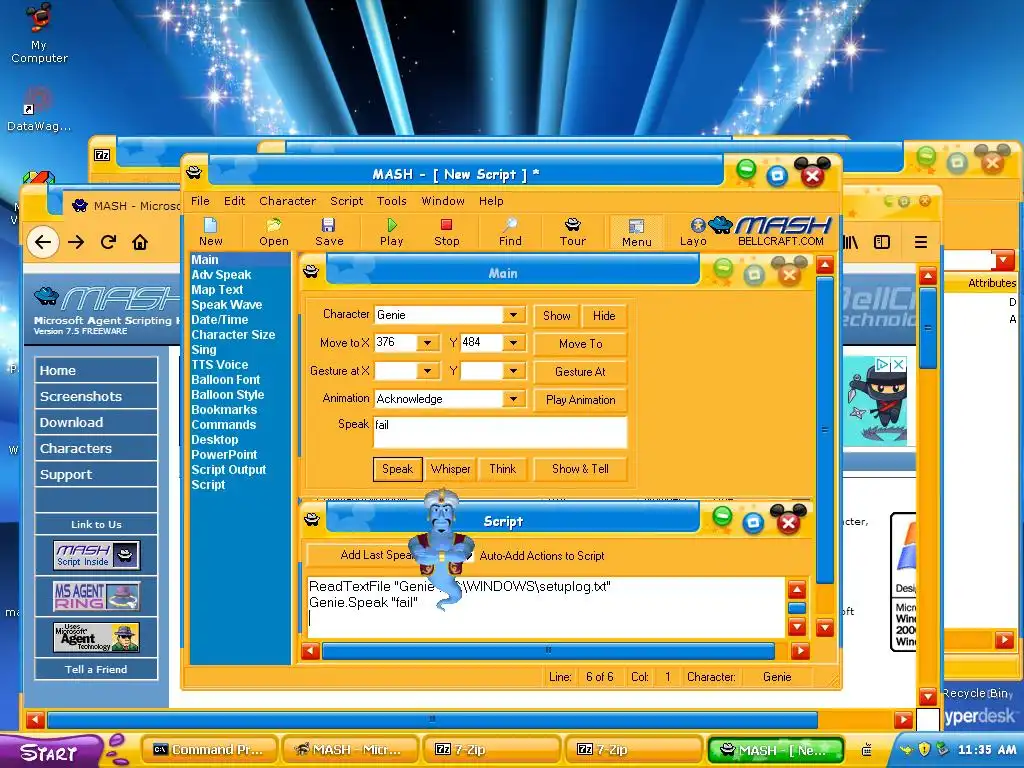Switch to Command Prompt in the taskbar
The width and height of the screenshot is (1024, 768).
click(210, 750)
